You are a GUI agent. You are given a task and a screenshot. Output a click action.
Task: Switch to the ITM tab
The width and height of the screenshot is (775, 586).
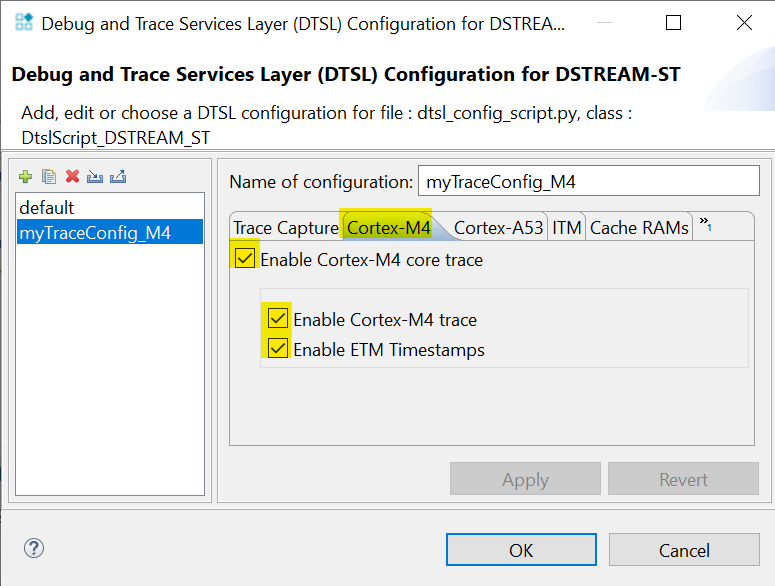click(566, 228)
